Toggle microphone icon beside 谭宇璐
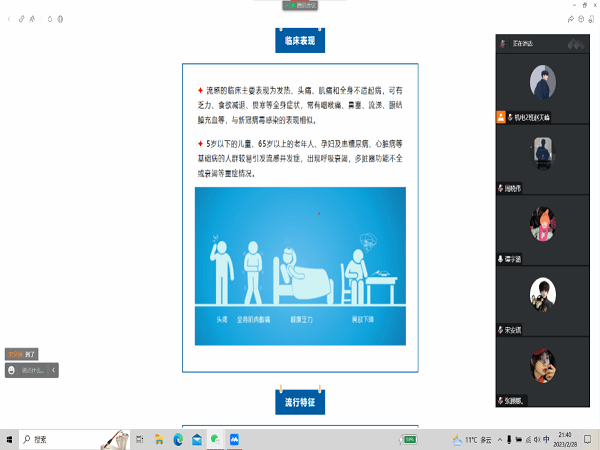Image resolution: width=600 pixels, height=450 pixels. 500,259
